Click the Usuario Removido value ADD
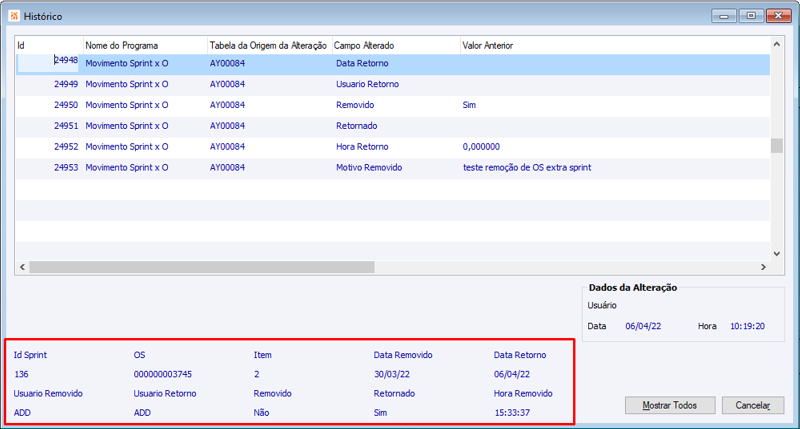Image resolution: width=800 pixels, height=429 pixels. point(22,413)
